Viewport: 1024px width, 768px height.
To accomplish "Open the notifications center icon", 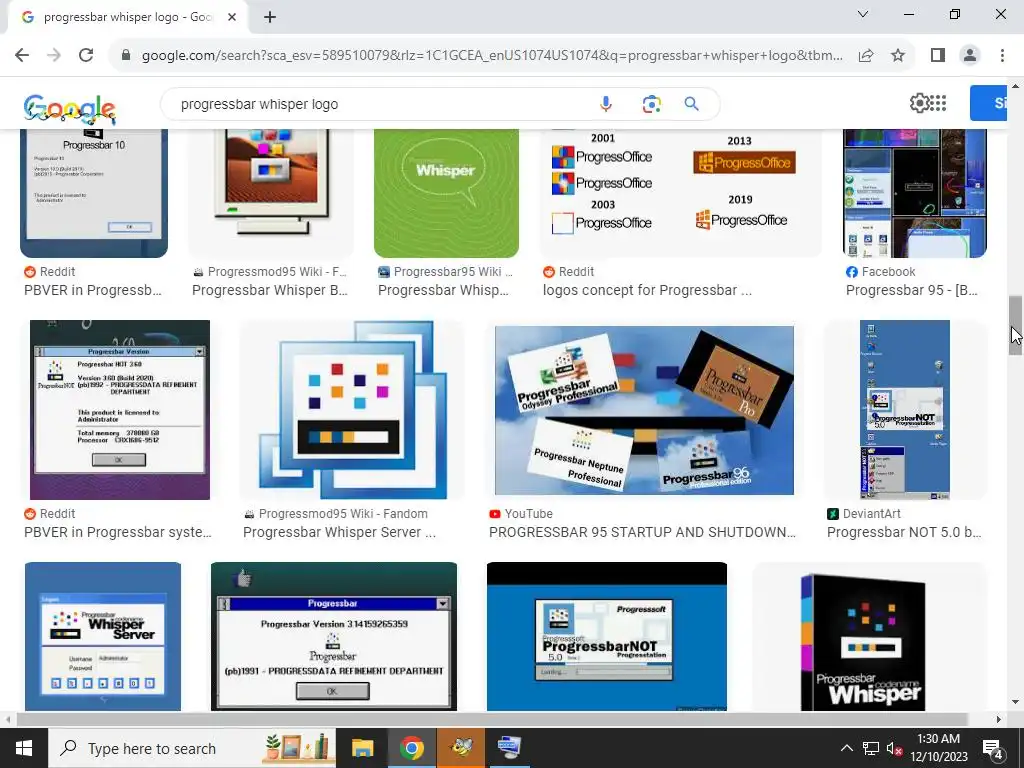I will click(993, 749).
